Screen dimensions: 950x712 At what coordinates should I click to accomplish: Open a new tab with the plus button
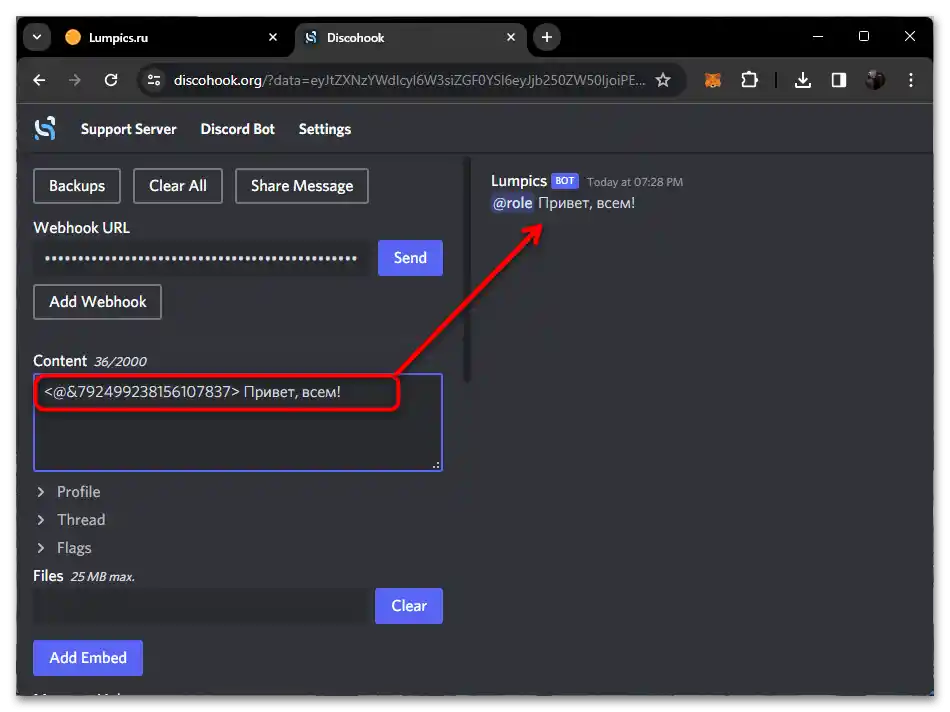tap(546, 36)
